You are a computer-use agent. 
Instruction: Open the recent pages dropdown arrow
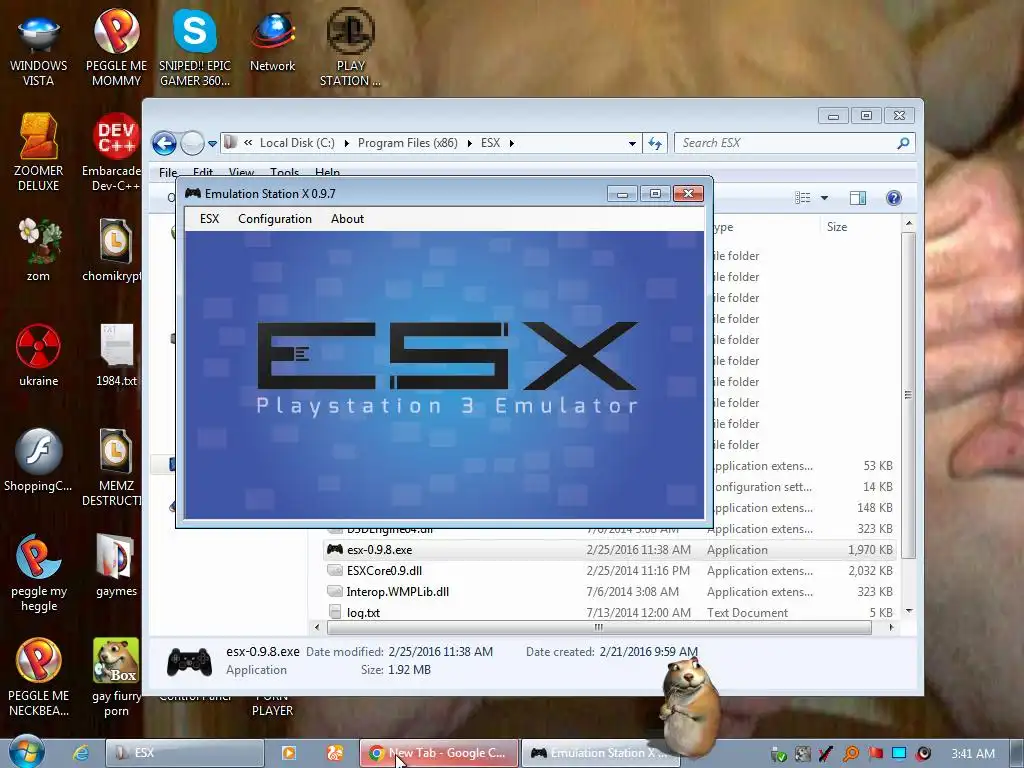click(212, 144)
